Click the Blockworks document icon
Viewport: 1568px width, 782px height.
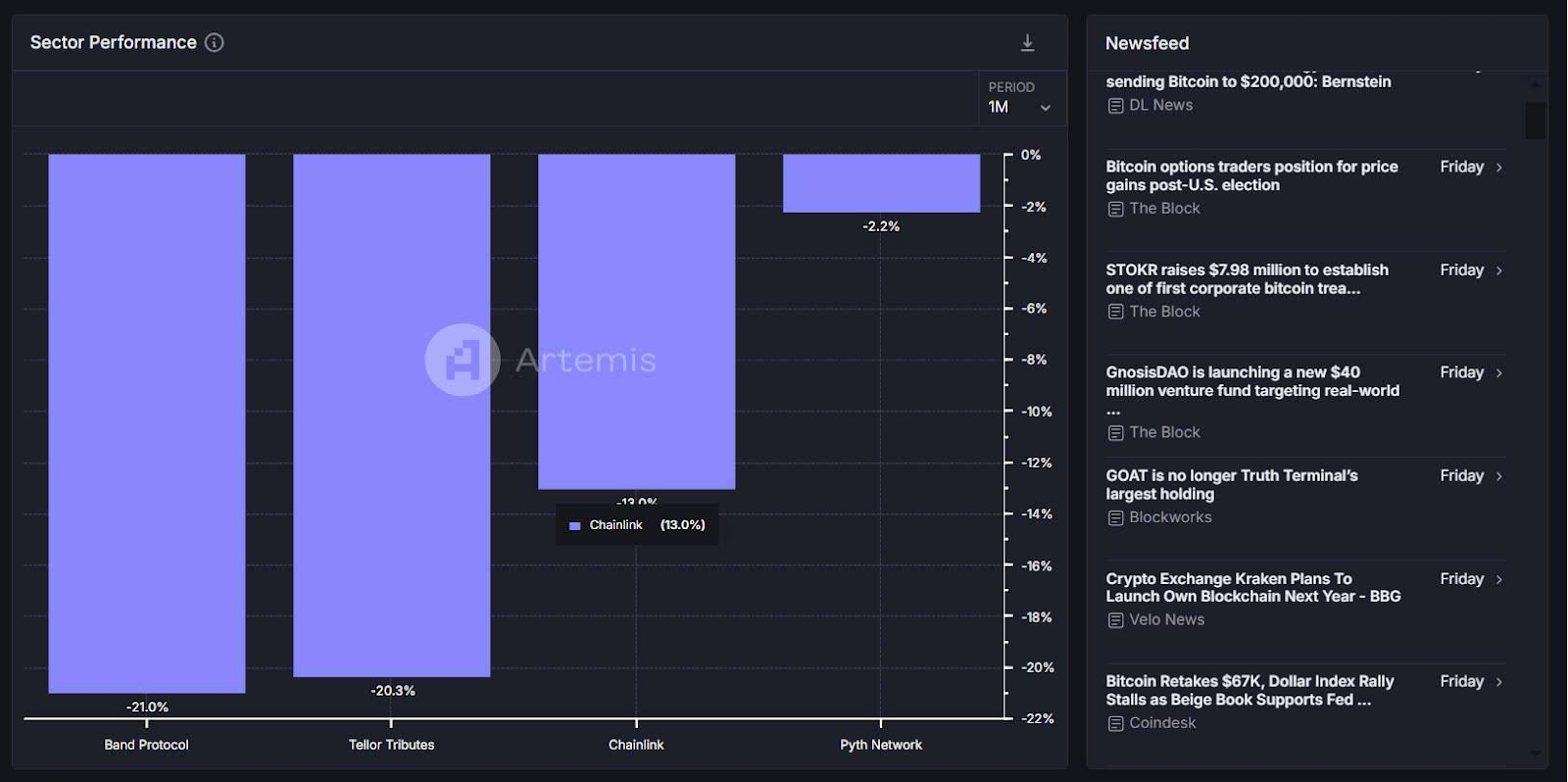[x=1115, y=518]
